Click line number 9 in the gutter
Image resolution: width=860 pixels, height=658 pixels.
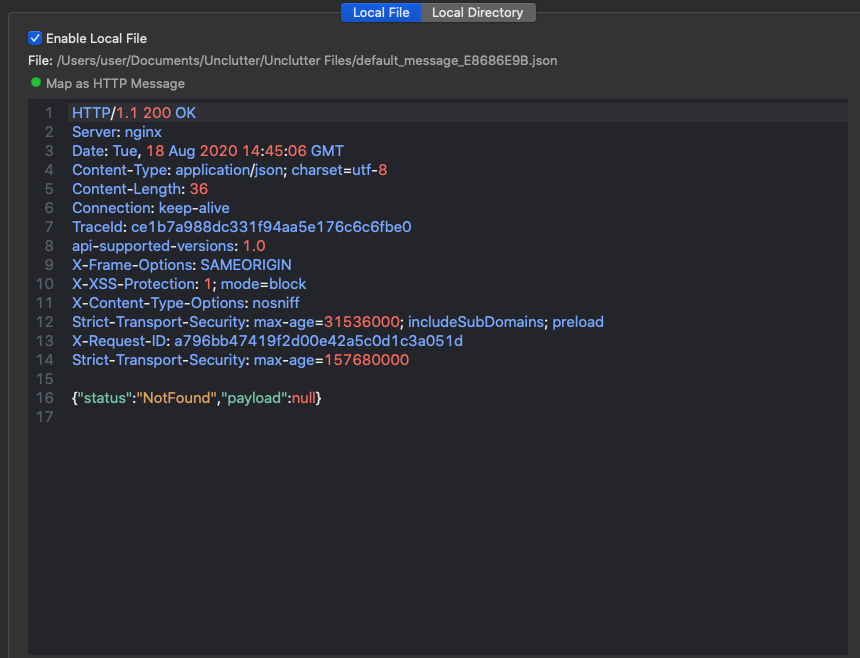pyautogui.click(x=48, y=264)
